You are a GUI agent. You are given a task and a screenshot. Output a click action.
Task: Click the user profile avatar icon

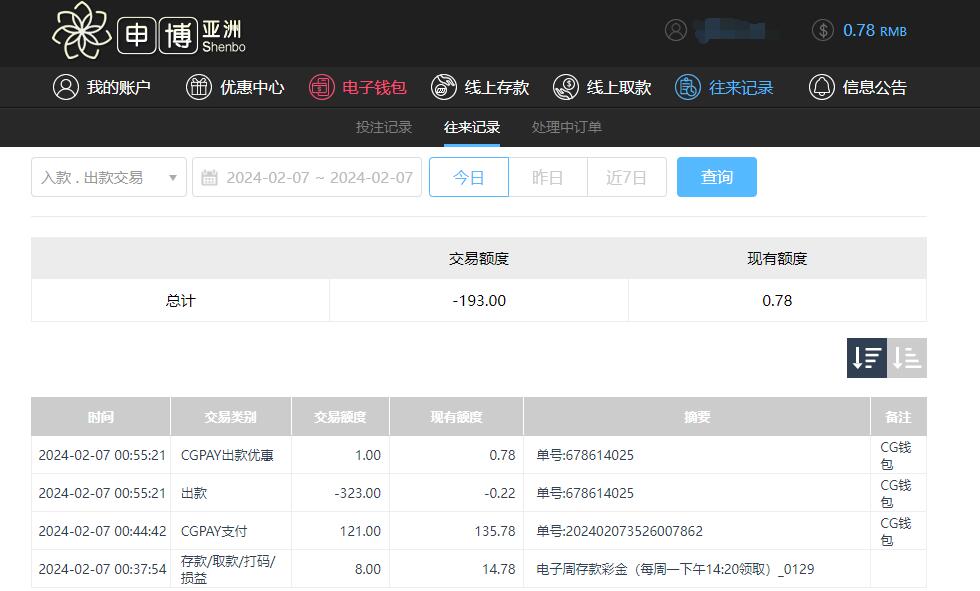coord(676,30)
